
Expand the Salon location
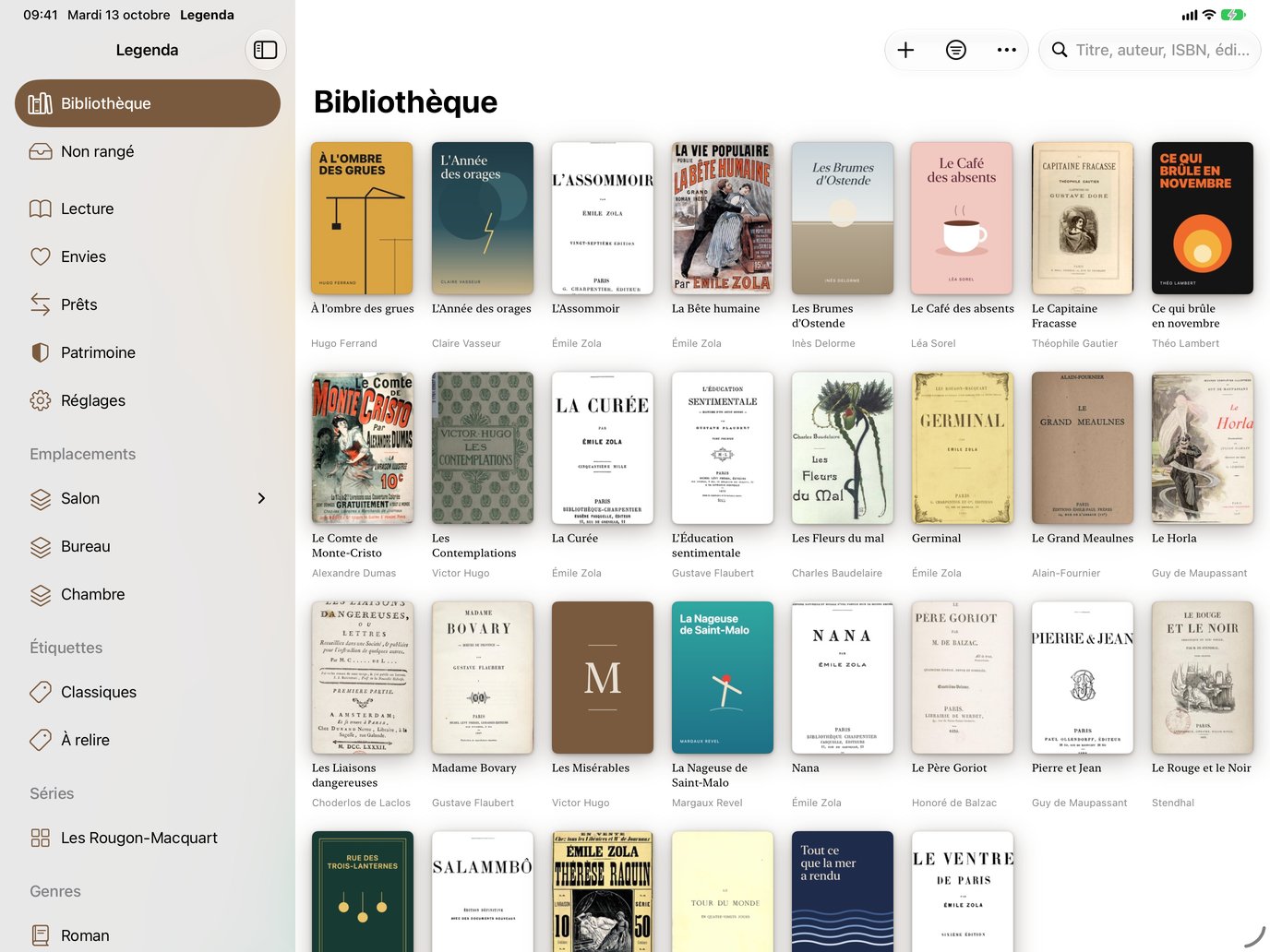[261, 498]
